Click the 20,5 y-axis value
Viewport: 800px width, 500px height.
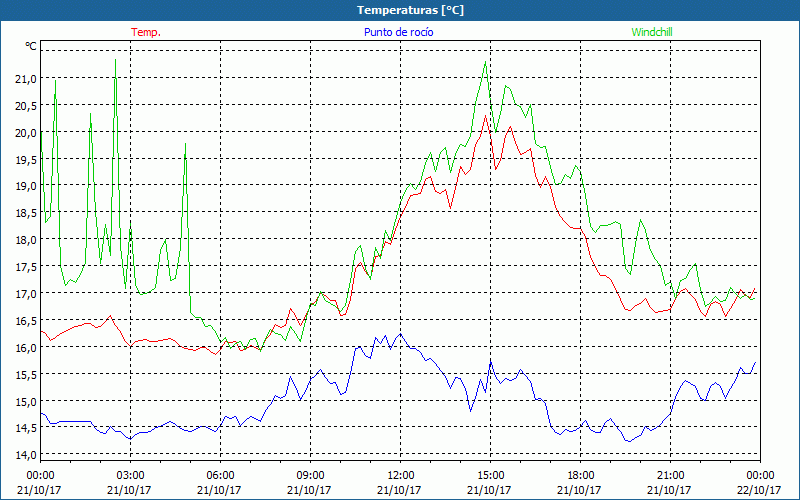click(x=27, y=106)
